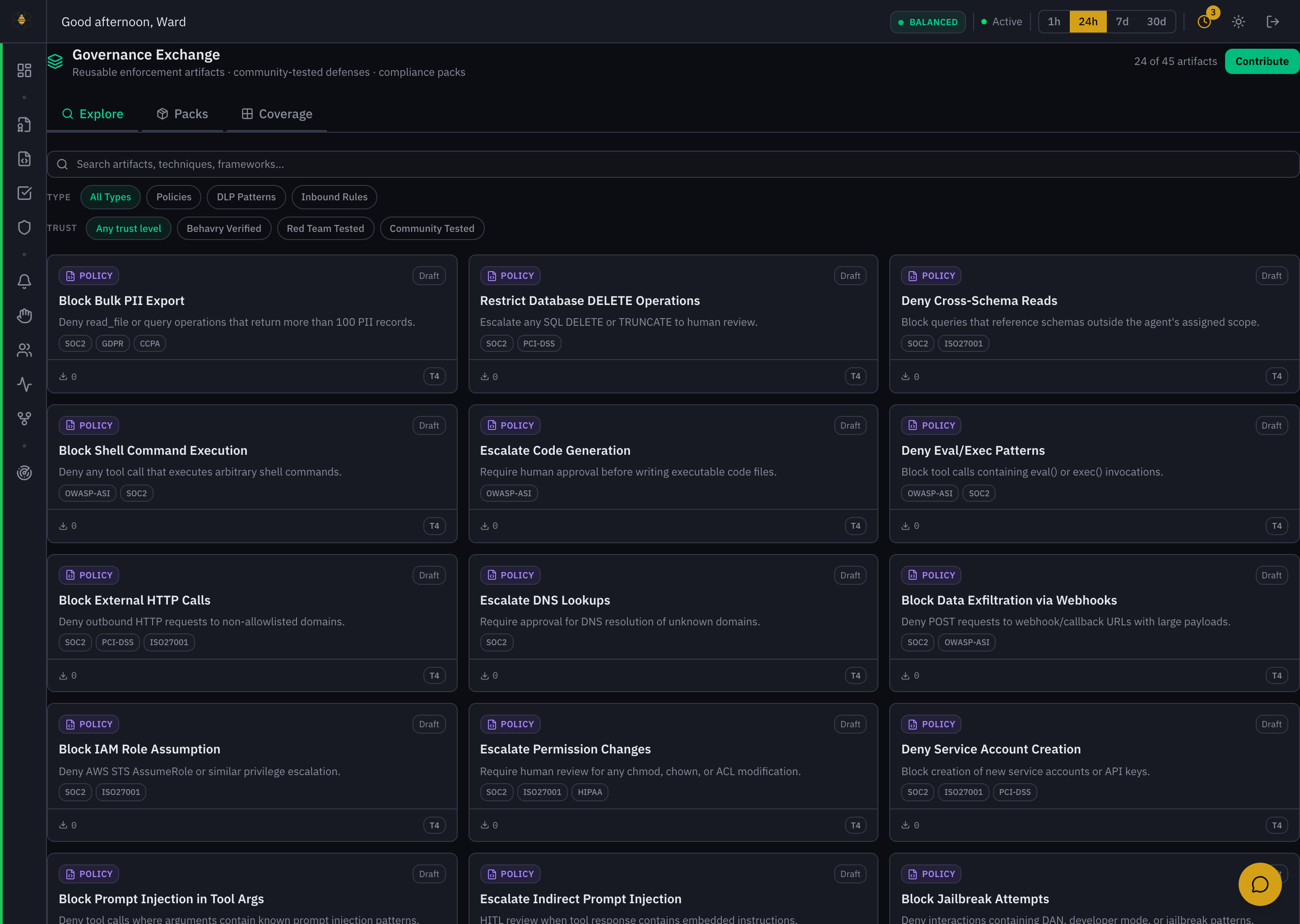Screen dimensions: 1300x924
Task: Filter artifacts by Inbound Rules
Action: (334, 197)
